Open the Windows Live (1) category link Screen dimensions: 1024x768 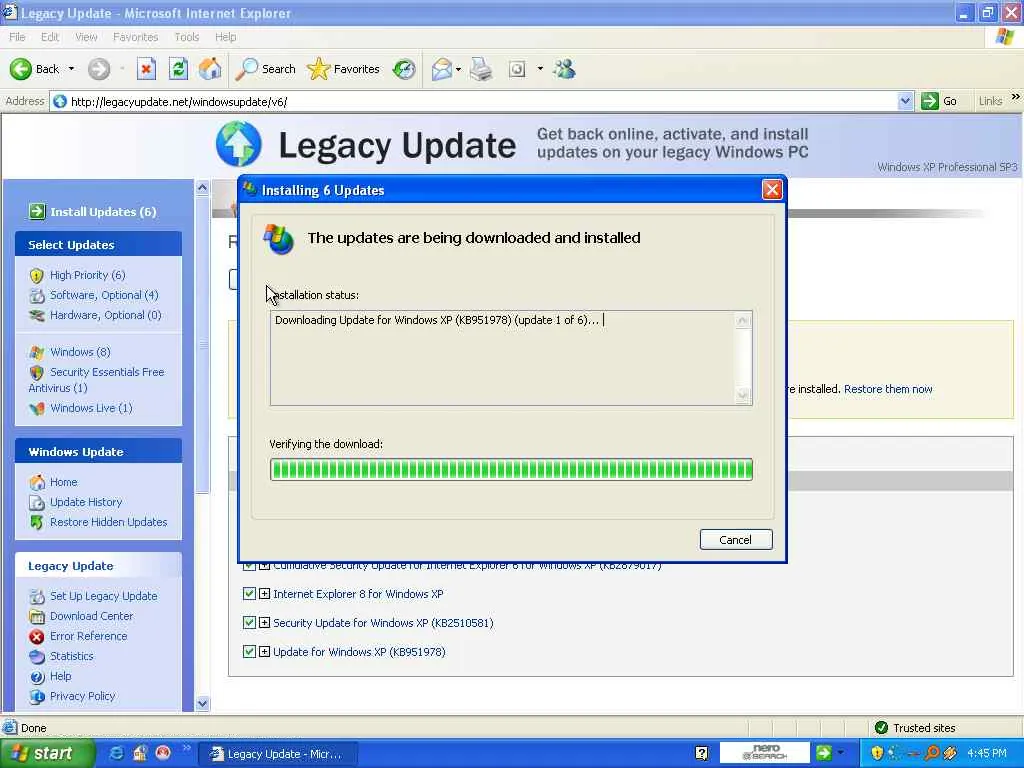[91, 408]
